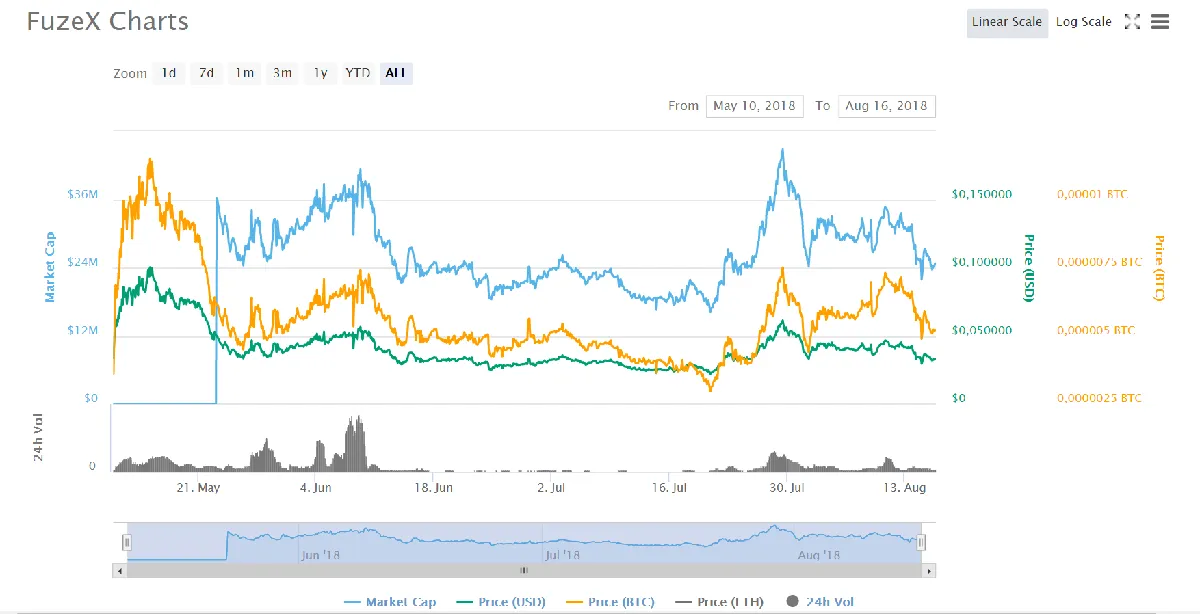Click the 4. Jun x-axis label

[x=315, y=488]
